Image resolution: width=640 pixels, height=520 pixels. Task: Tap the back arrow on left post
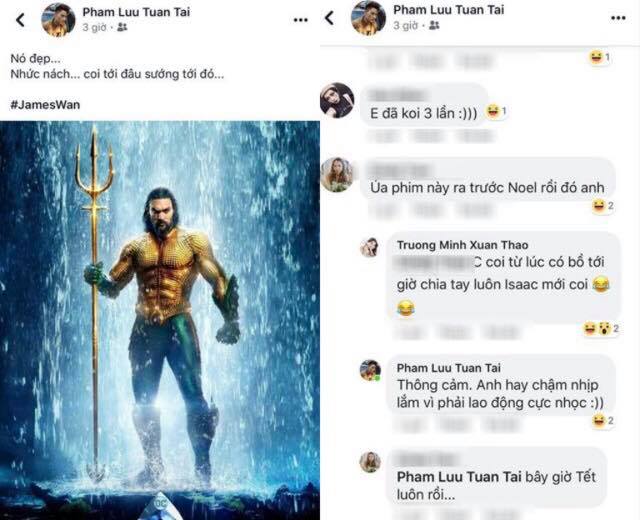click(x=20, y=20)
